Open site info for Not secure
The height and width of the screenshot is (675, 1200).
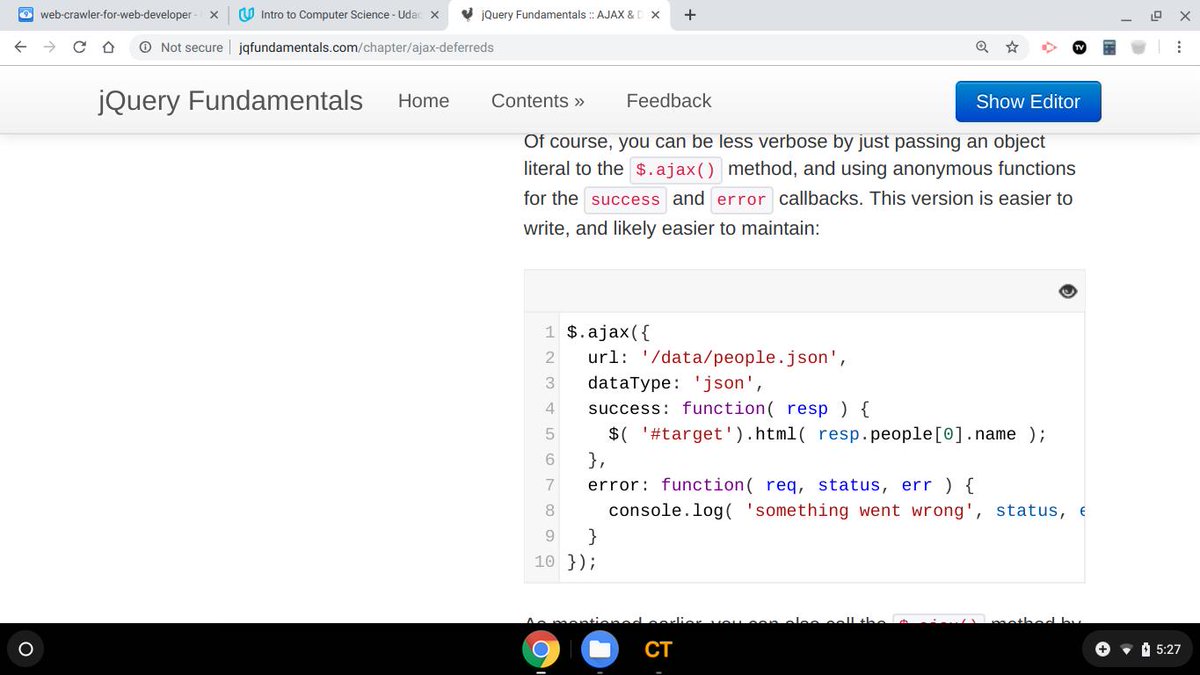[146, 47]
